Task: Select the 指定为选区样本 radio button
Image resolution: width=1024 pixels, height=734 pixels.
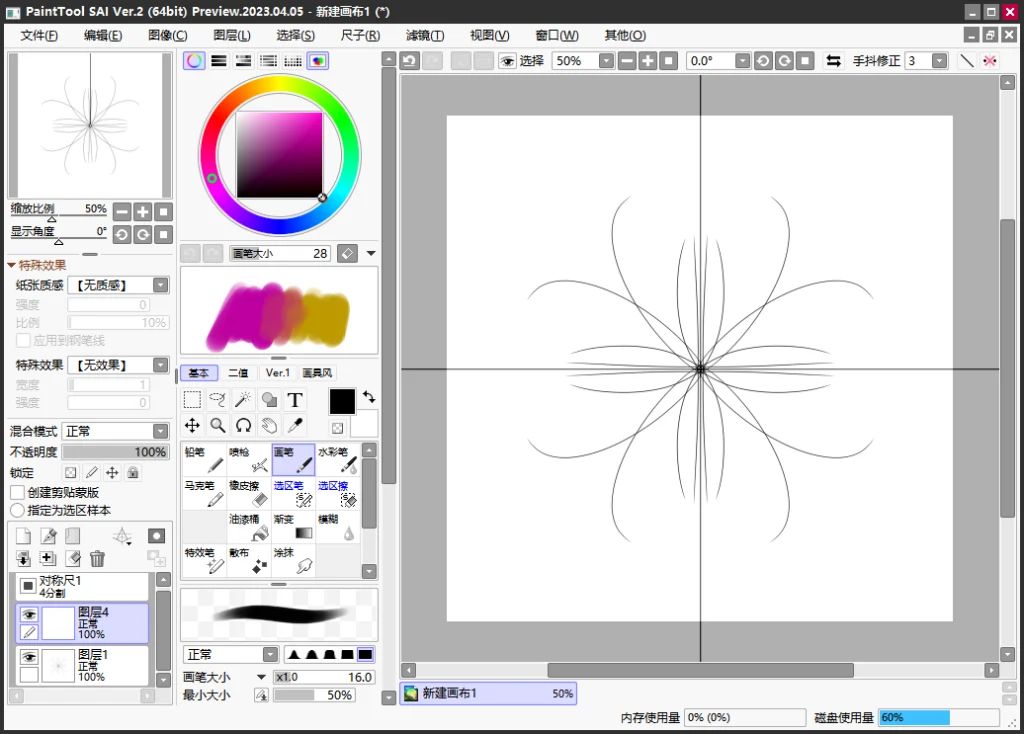Action: pos(18,510)
